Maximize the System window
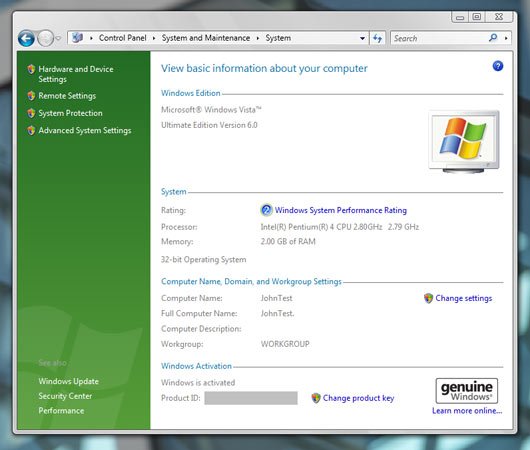 coord(477,17)
